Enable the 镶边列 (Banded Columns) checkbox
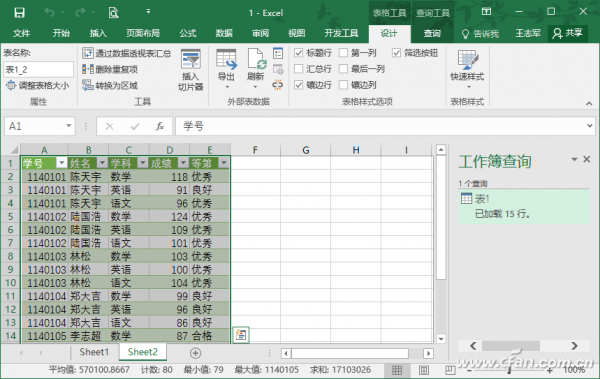This screenshot has width=600, height=379. coord(343,85)
